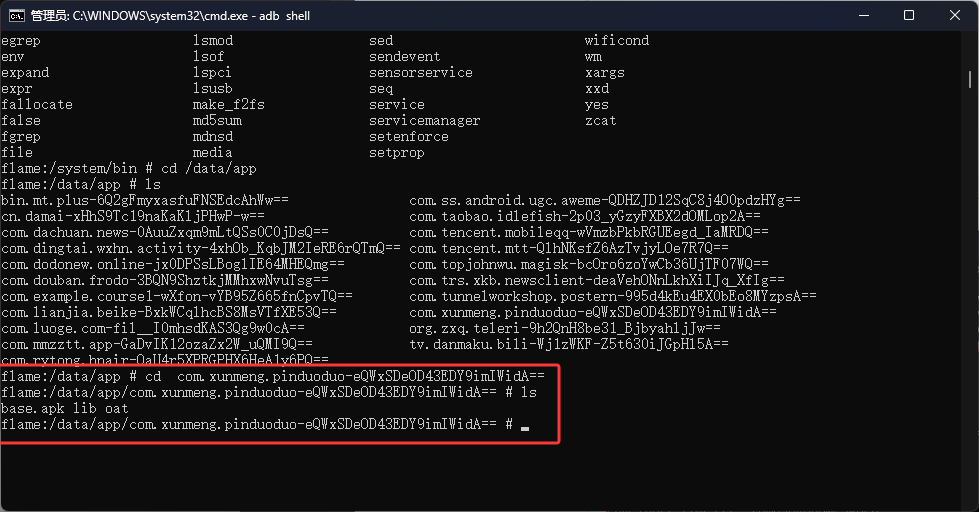Click the com.ss.android.ugc.aweme package entry
The image size is (979, 512).
click(605, 200)
